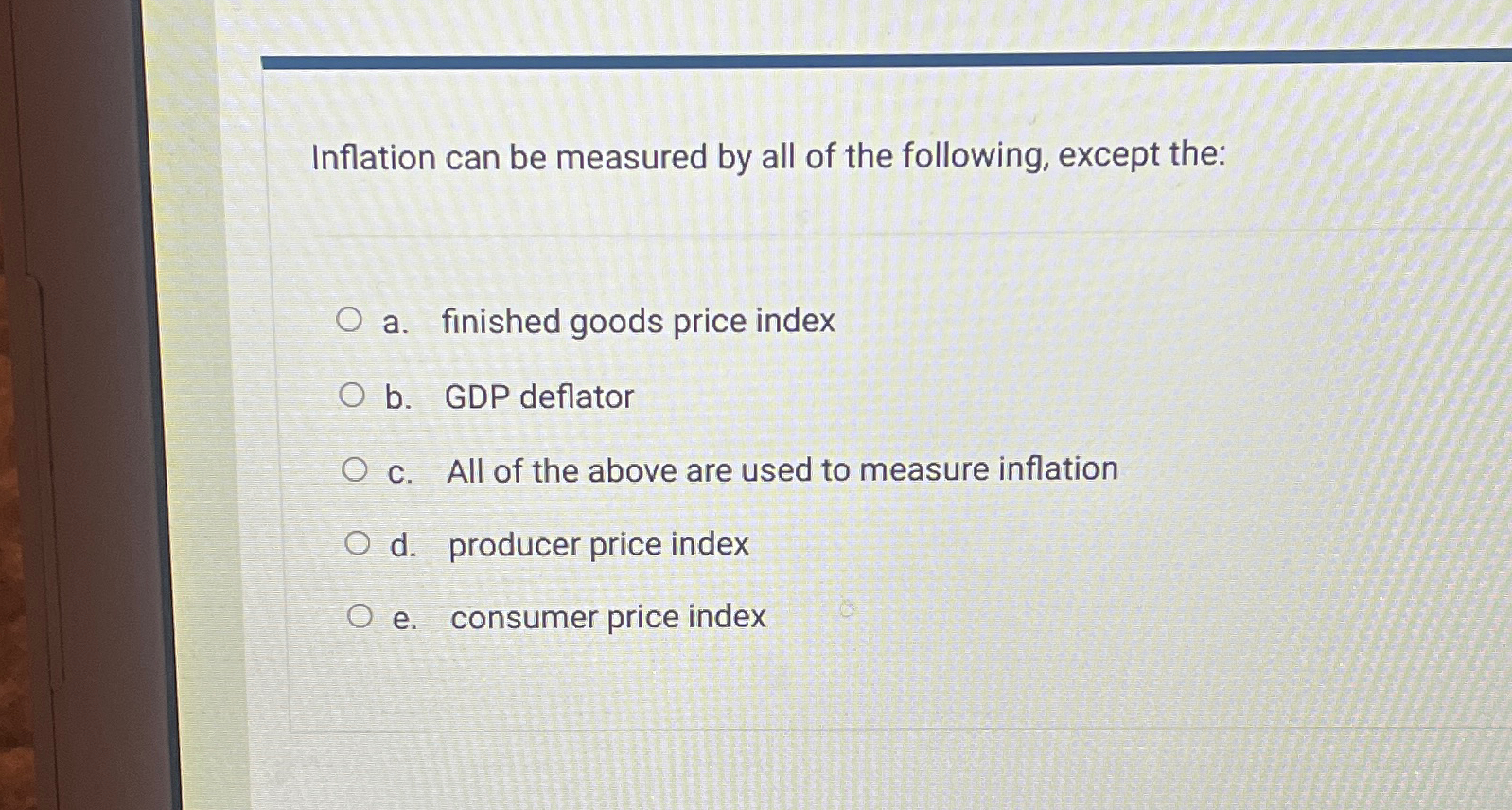The width and height of the screenshot is (1512, 810).
Task: Click the 'finished goods price index' text label
Action: pyautogui.click(x=640, y=323)
